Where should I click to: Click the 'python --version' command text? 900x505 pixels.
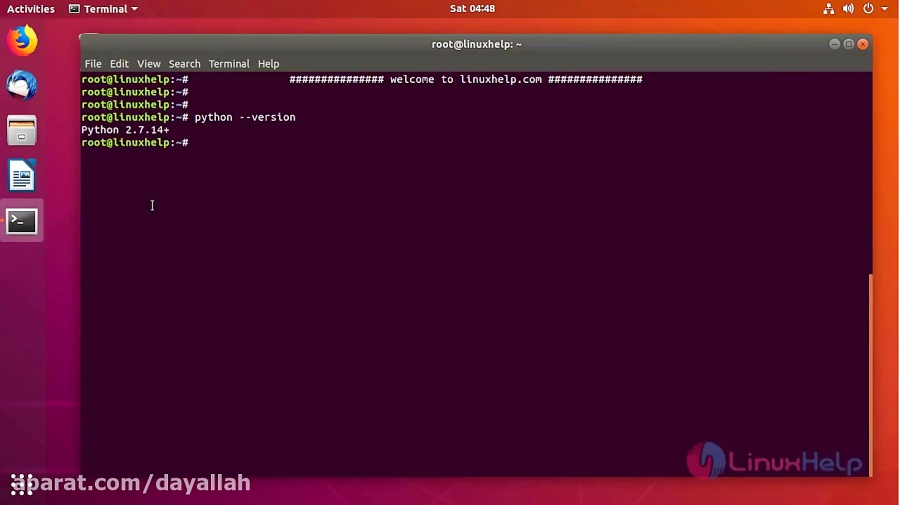coord(245,117)
